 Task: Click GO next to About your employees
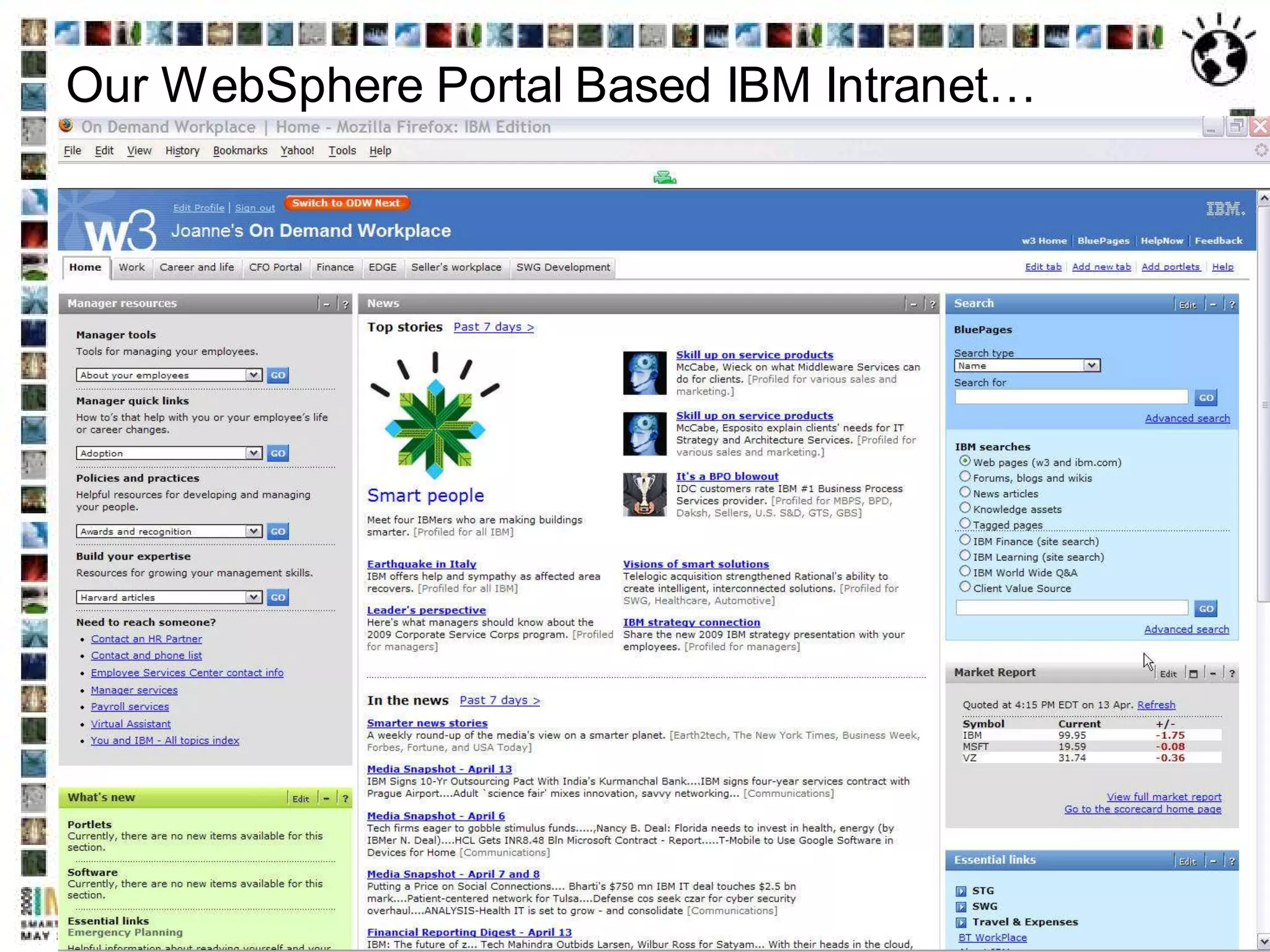278,375
